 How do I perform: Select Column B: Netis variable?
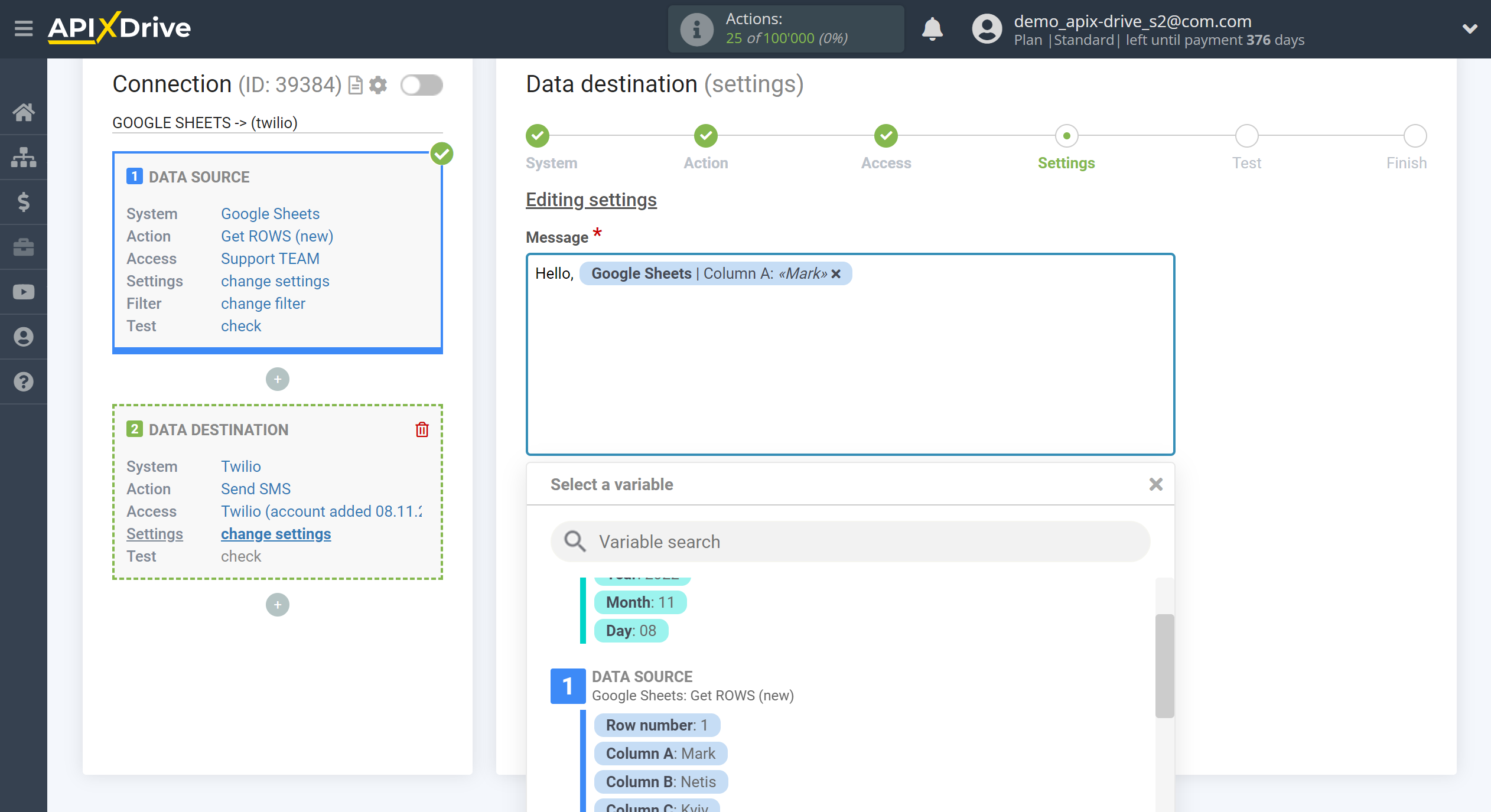click(x=661, y=782)
